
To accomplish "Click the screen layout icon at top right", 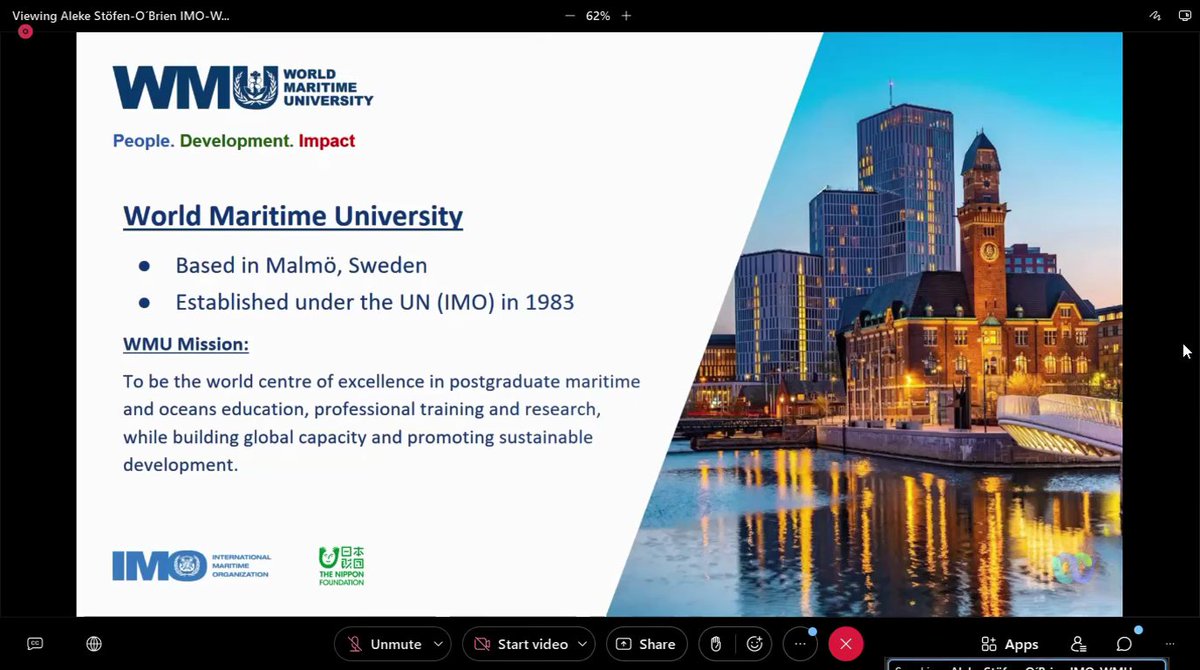I will [1185, 16].
